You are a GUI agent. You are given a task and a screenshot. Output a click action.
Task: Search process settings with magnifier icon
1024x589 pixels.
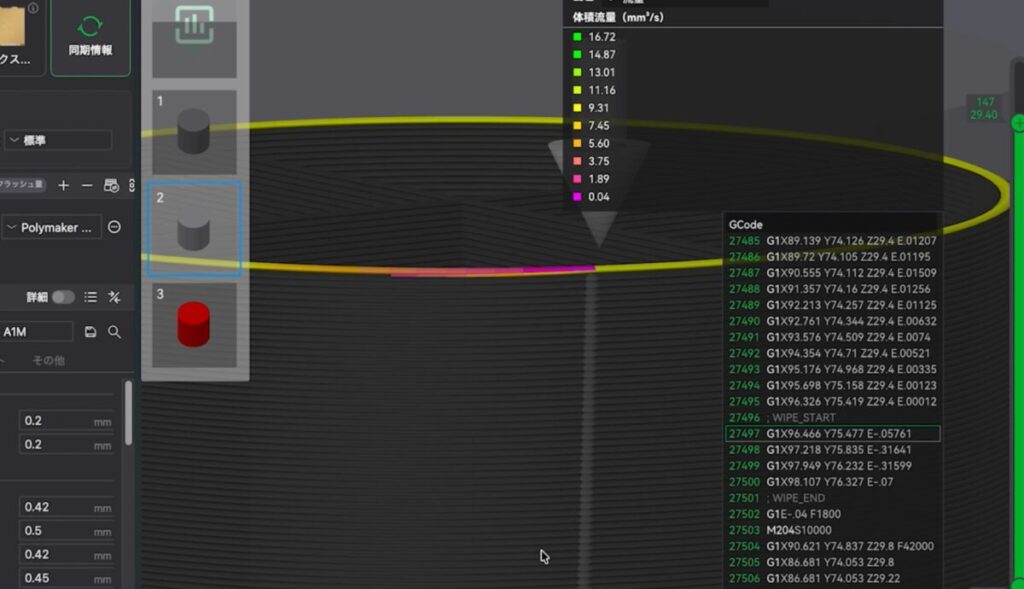coord(115,331)
